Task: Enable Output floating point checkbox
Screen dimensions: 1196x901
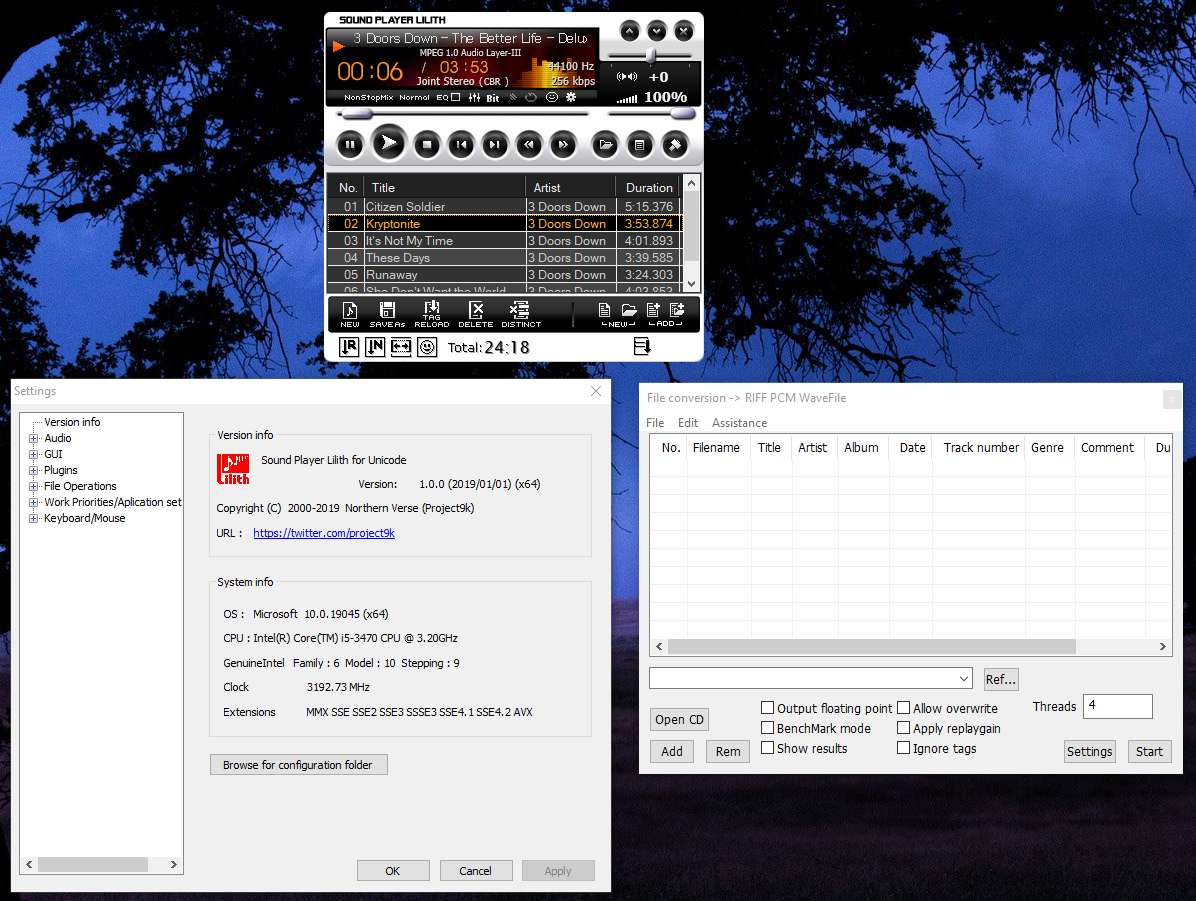Action: [x=768, y=708]
